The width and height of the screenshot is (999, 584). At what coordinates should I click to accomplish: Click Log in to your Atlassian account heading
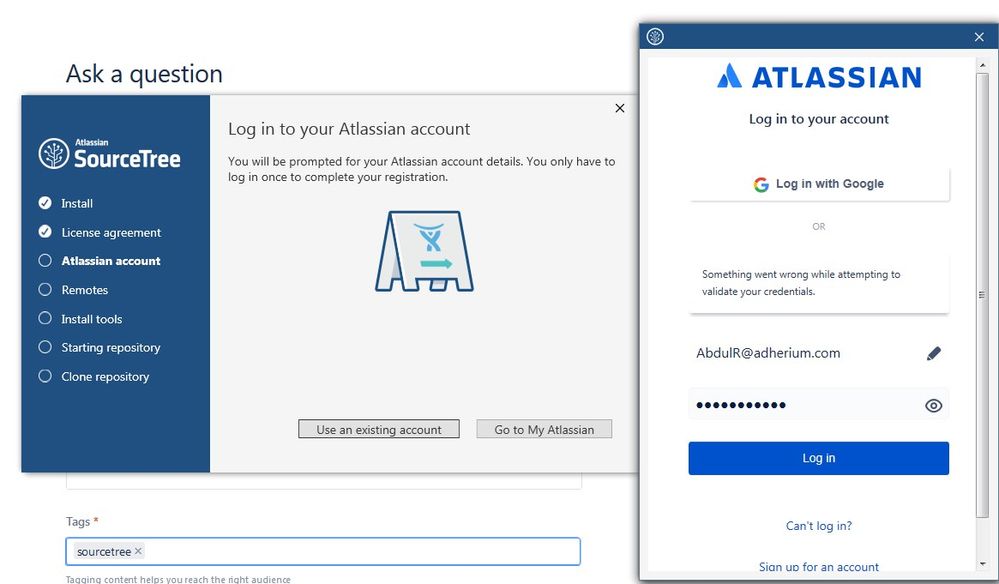[349, 129]
